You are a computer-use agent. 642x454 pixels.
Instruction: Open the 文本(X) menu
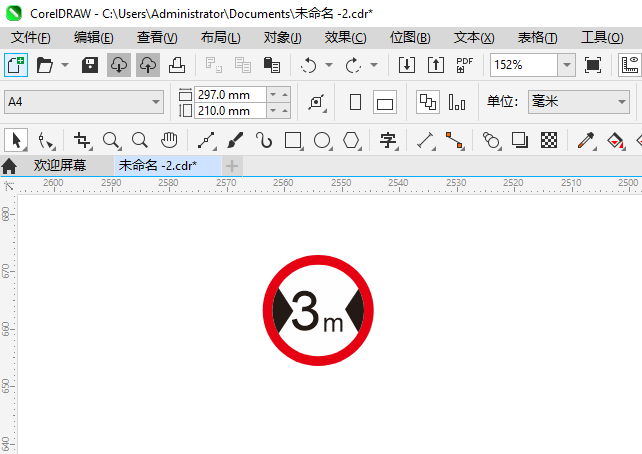[474, 38]
